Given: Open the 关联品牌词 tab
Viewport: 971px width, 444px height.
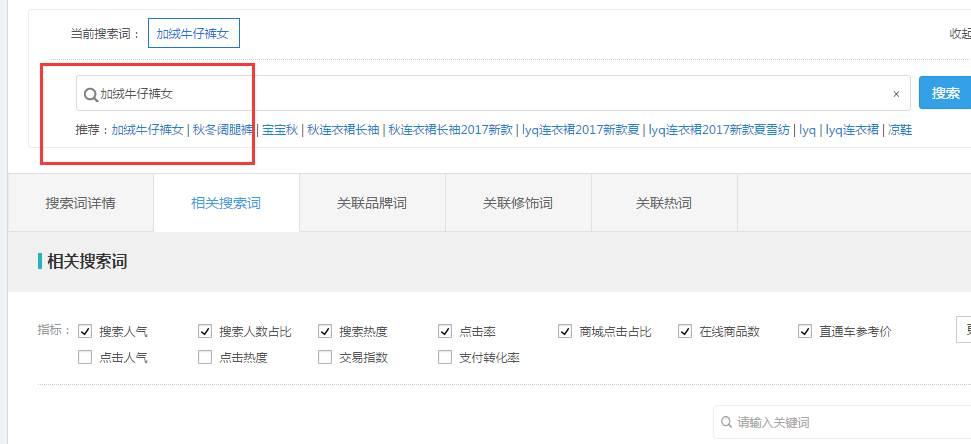Looking at the screenshot, I should [x=372, y=203].
